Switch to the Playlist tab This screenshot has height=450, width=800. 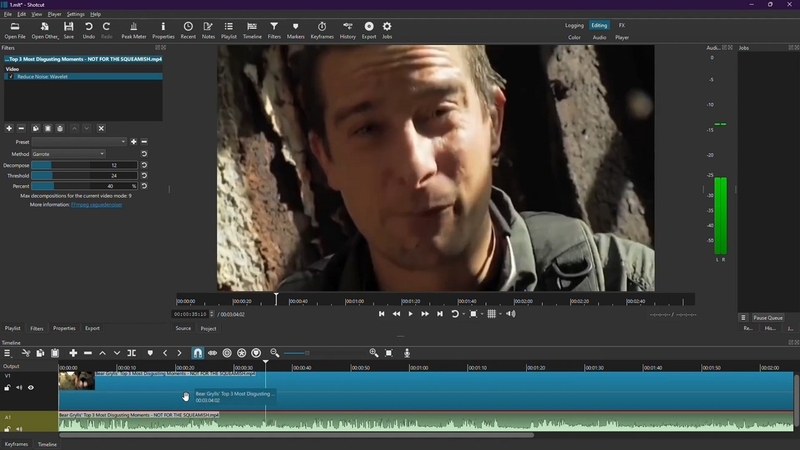point(13,329)
